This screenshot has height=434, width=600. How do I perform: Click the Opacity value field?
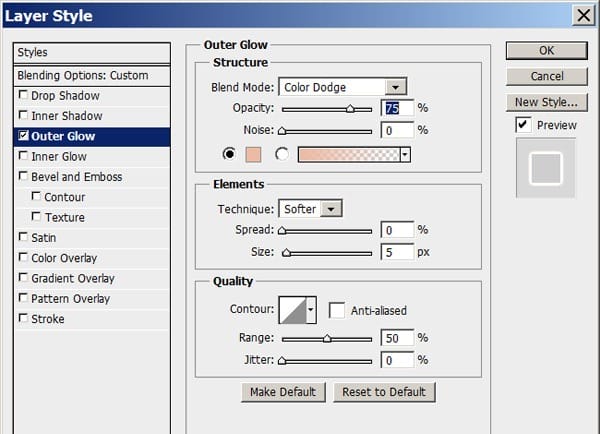tap(398, 108)
